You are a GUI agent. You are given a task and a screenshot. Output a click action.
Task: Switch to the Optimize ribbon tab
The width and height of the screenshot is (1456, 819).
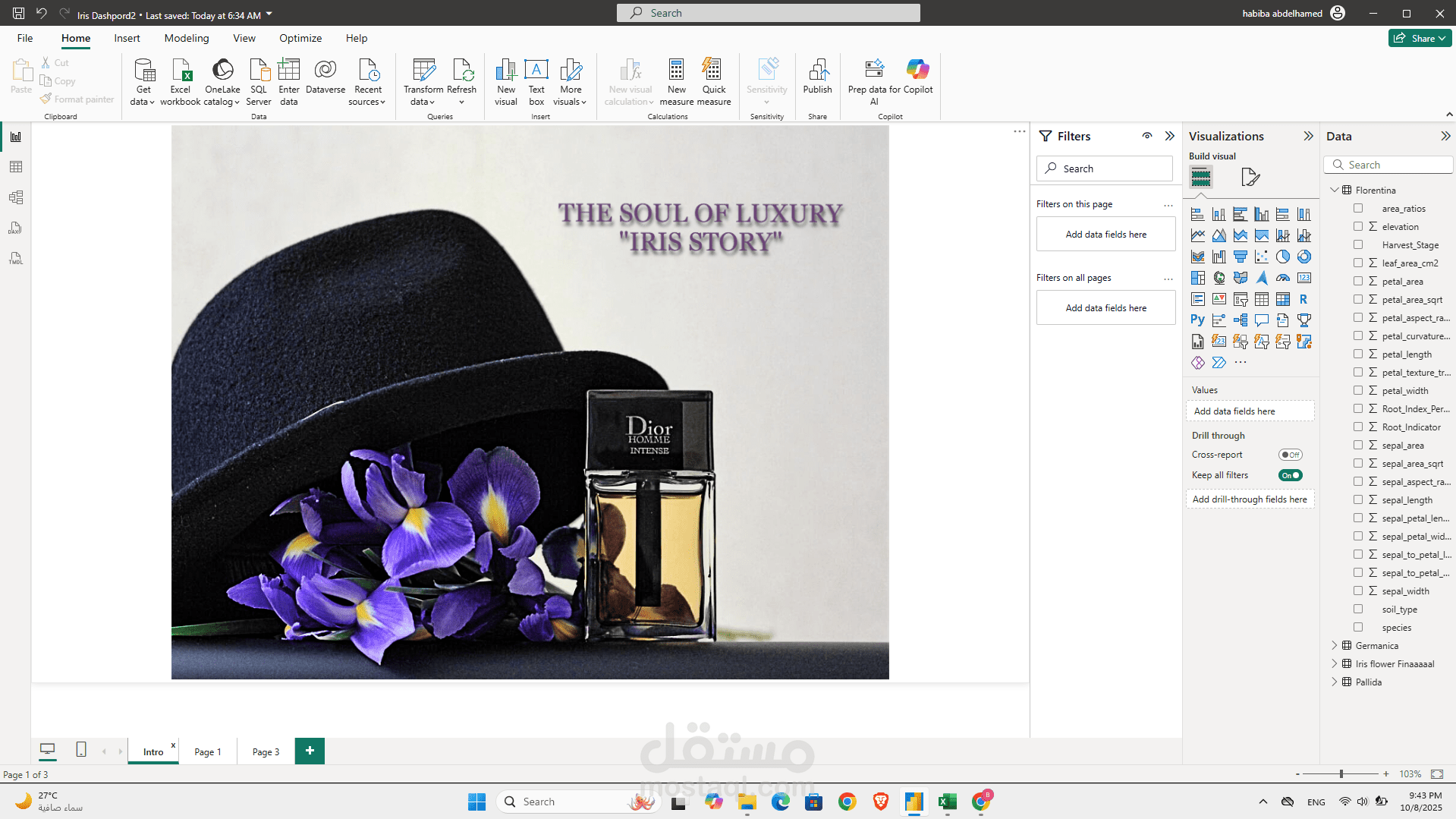300,38
